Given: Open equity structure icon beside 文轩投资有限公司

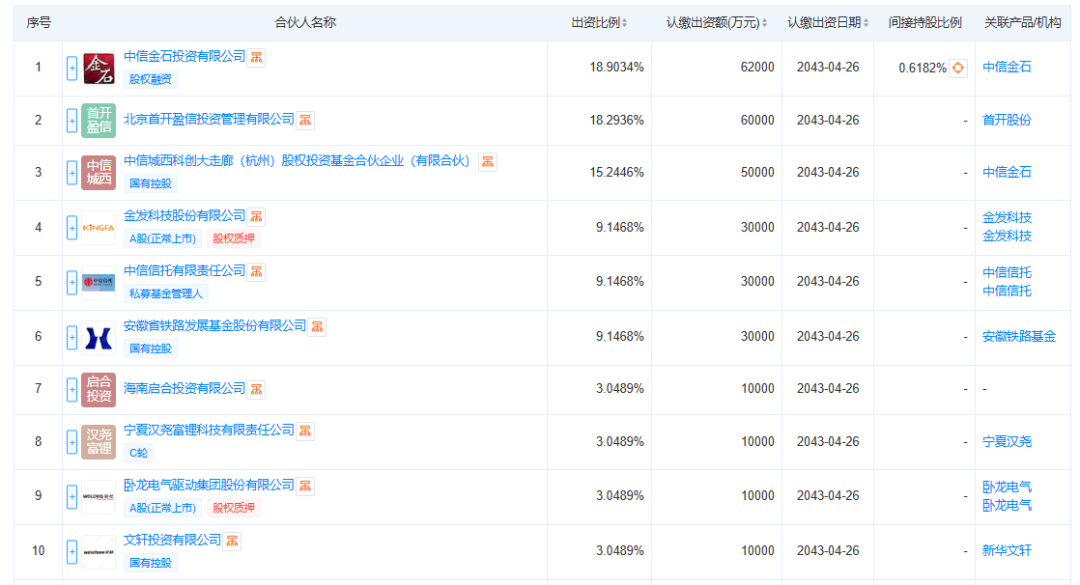Looking at the screenshot, I should [232, 541].
